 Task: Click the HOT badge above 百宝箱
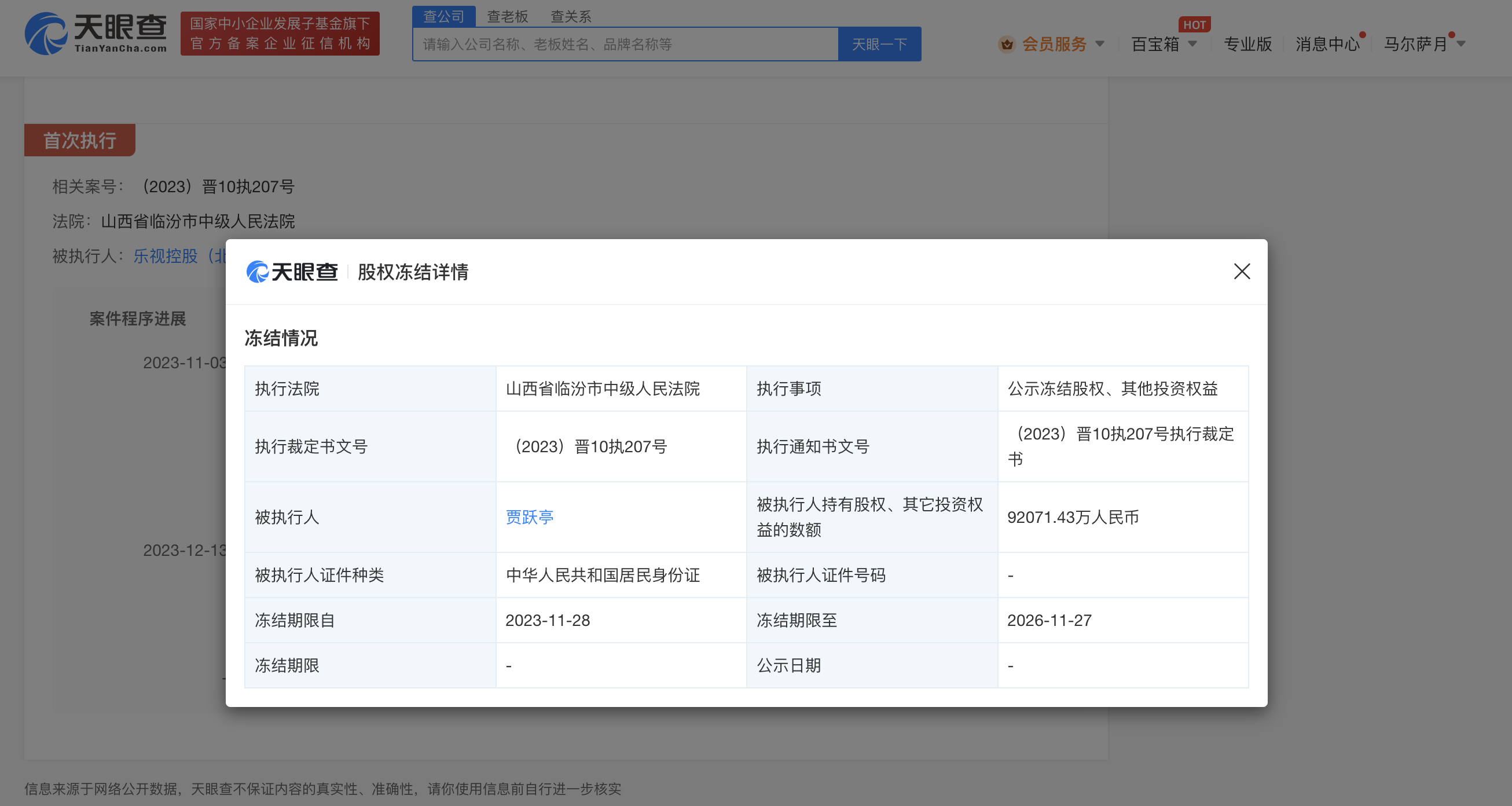1194,25
